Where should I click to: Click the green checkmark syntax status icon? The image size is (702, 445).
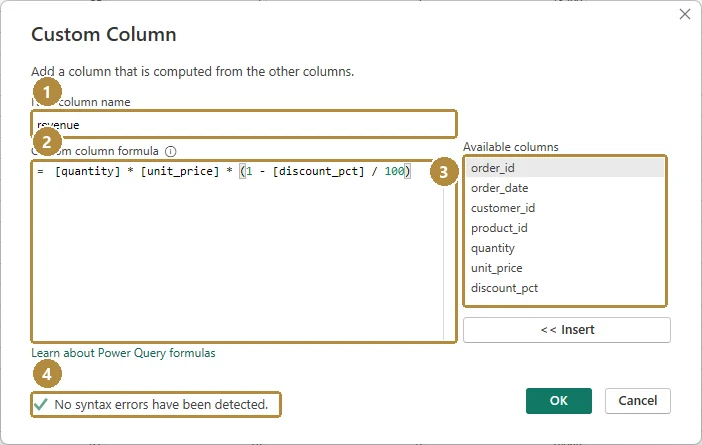tap(41, 405)
